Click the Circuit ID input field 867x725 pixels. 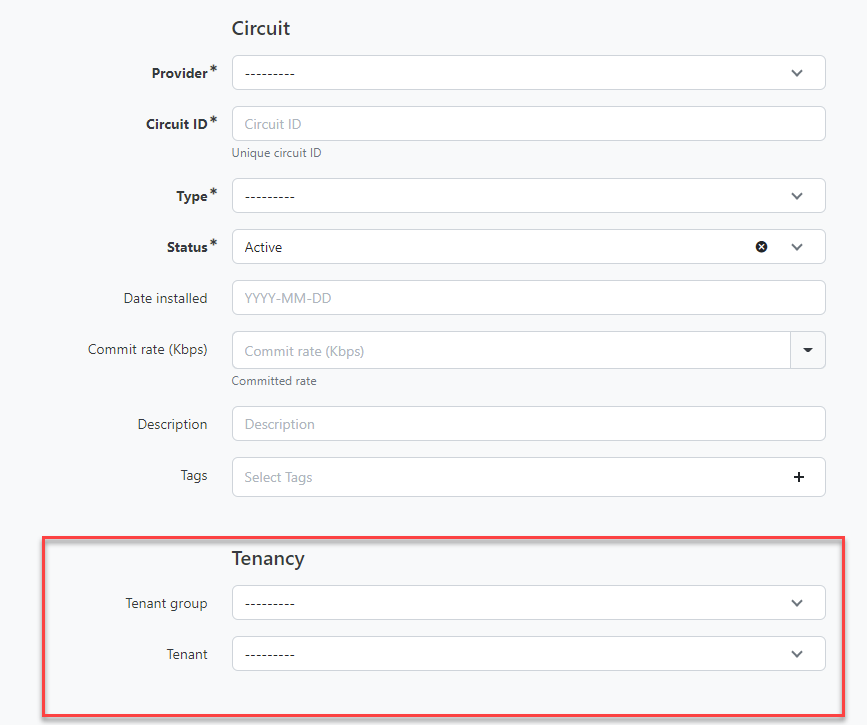pyautogui.click(x=529, y=123)
